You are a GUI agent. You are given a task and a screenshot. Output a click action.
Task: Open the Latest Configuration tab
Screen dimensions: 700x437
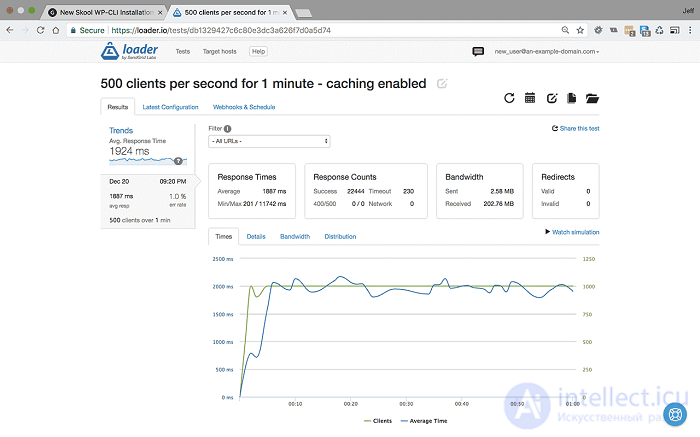pyautogui.click(x=170, y=107)
